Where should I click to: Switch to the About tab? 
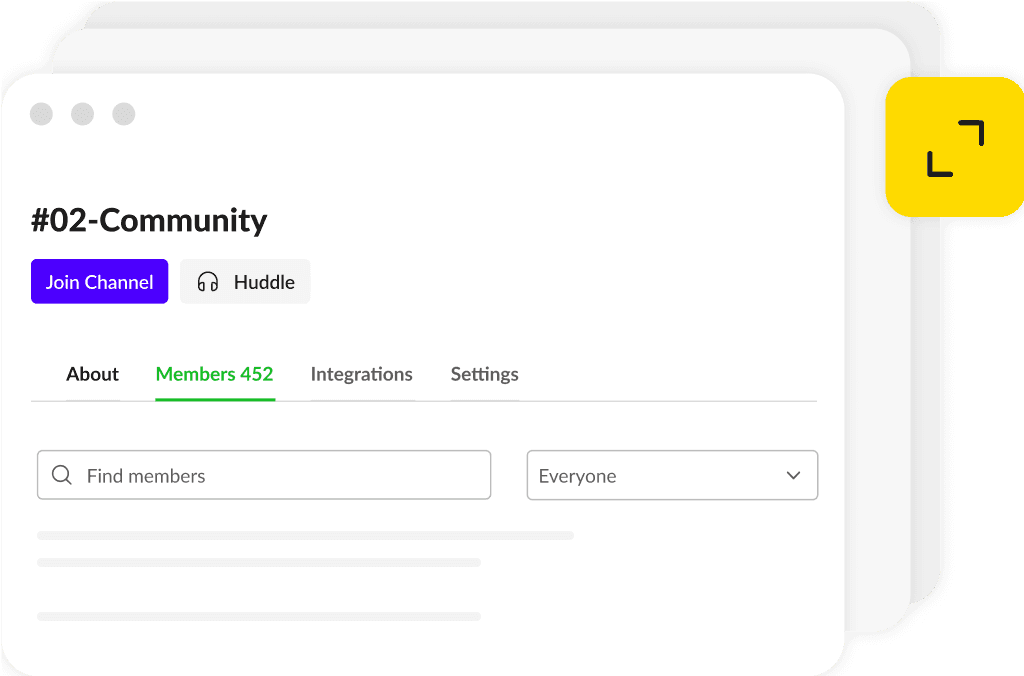pyautogui.click(x=92, y=374)
